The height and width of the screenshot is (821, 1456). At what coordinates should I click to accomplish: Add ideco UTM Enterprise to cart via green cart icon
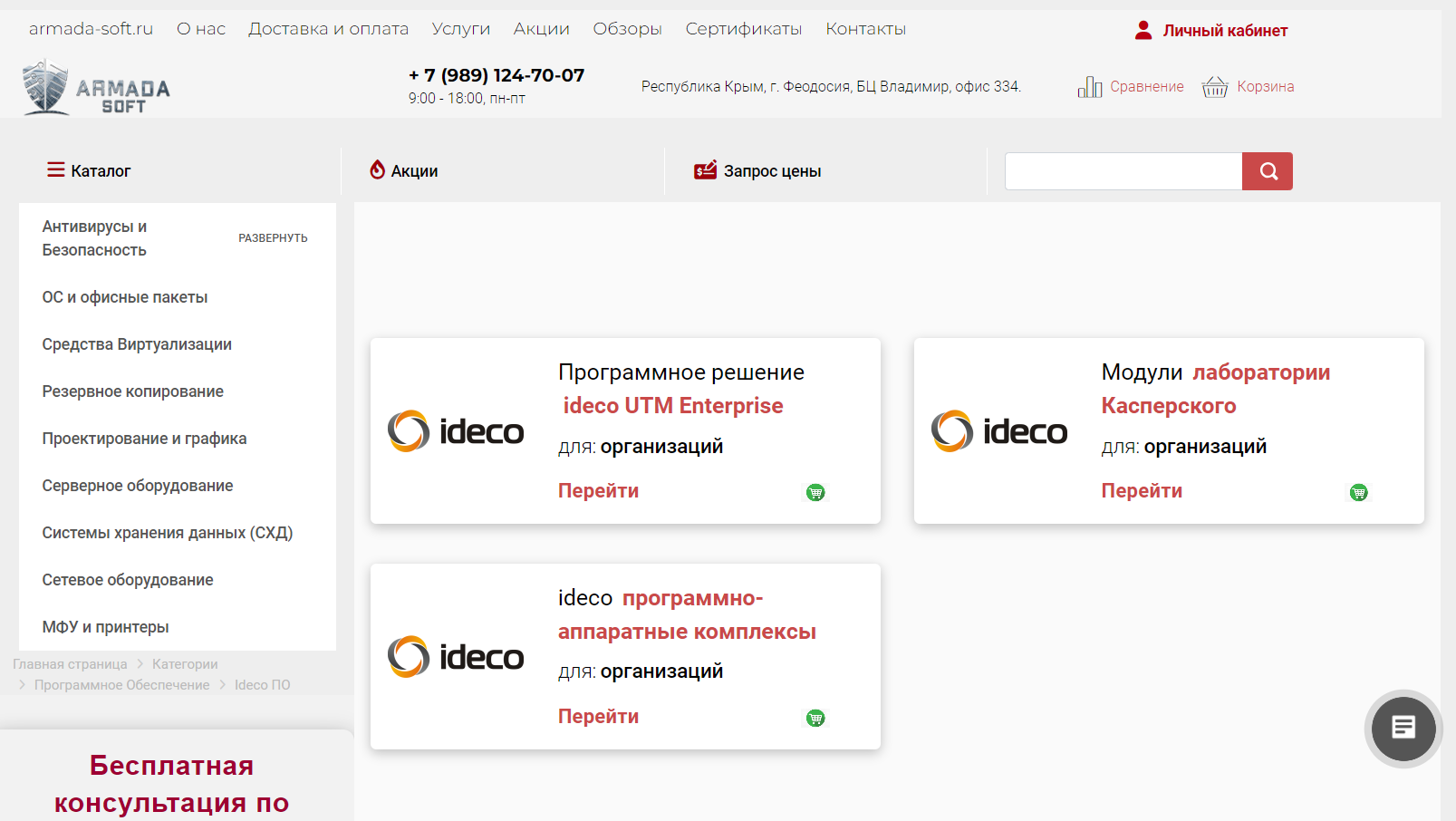click(x=815, y=492)
